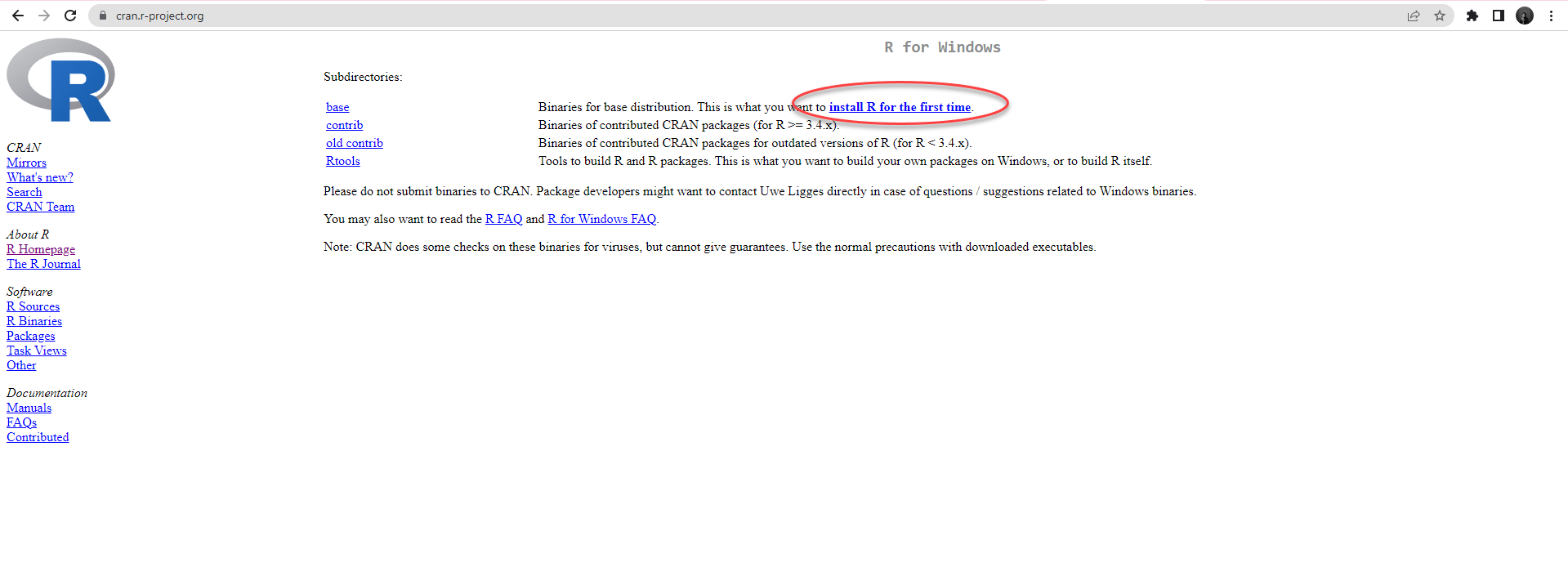The image size is (1568, 585).
Task: Click the share page icon
Action: tap(1414, 16)
